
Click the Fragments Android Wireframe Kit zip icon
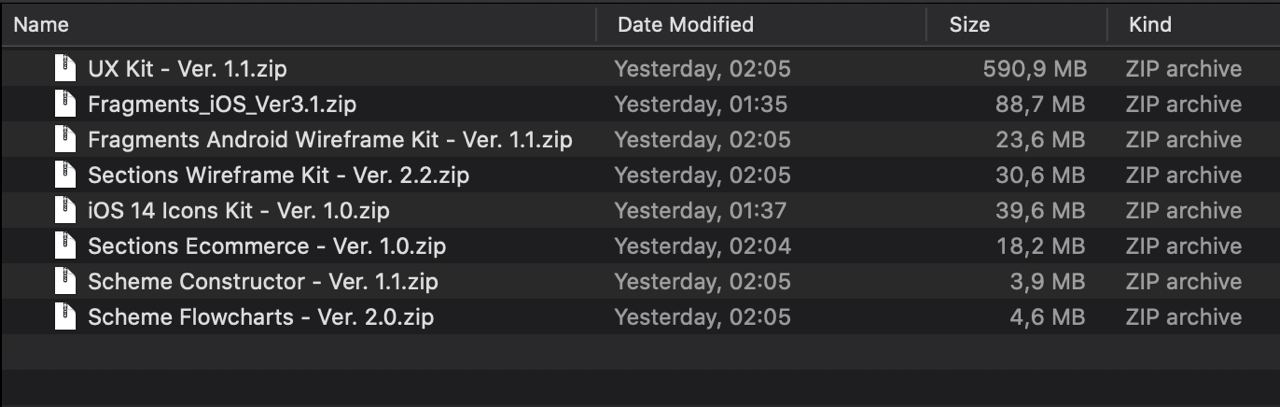coord(66,140)
